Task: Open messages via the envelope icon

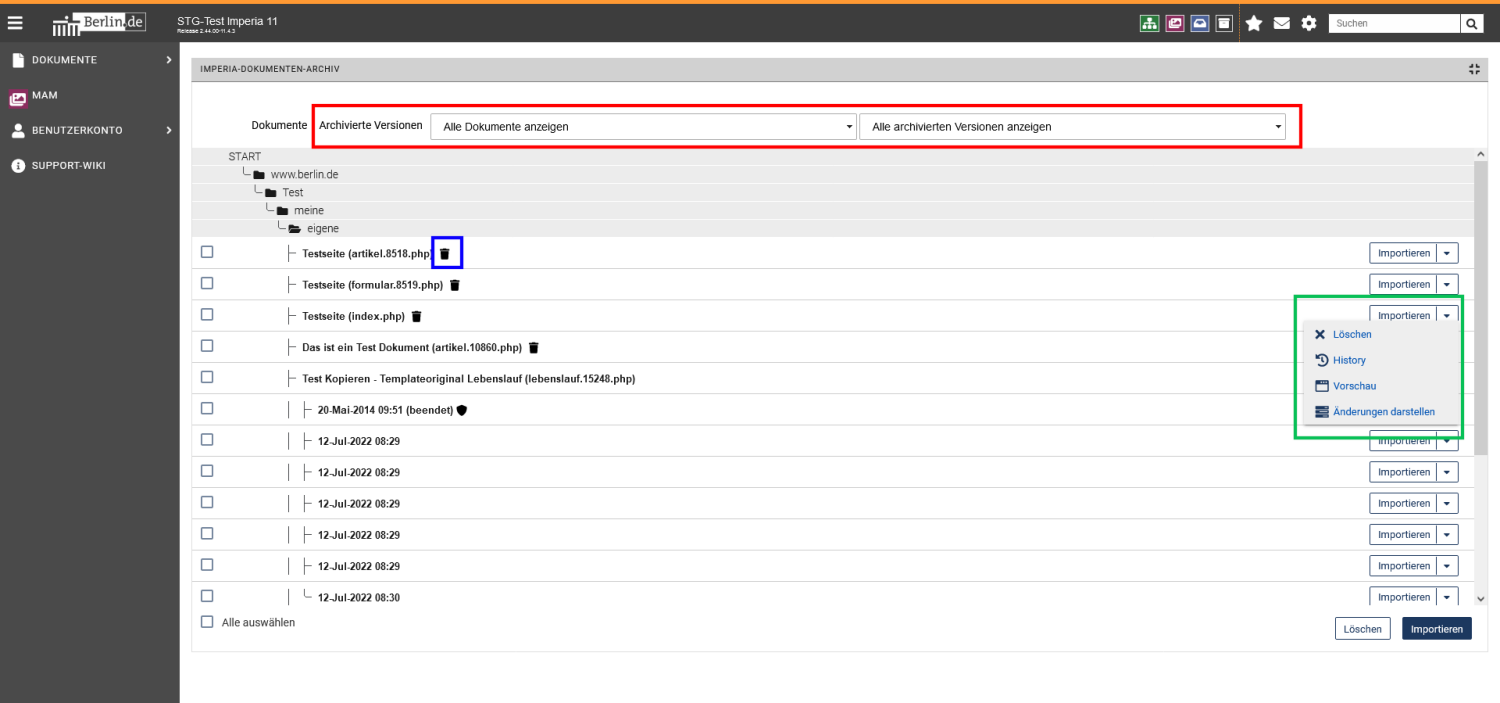Action: click(1281, 23)
